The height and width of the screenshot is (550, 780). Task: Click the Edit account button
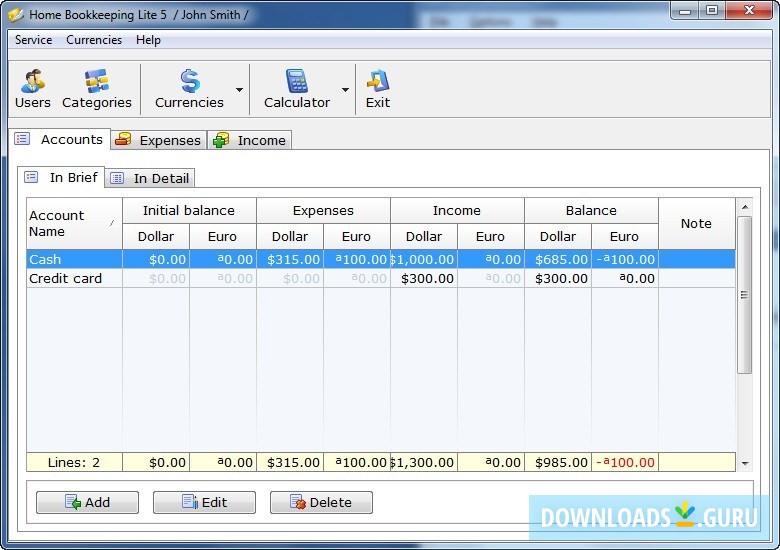tap(204, 502)
